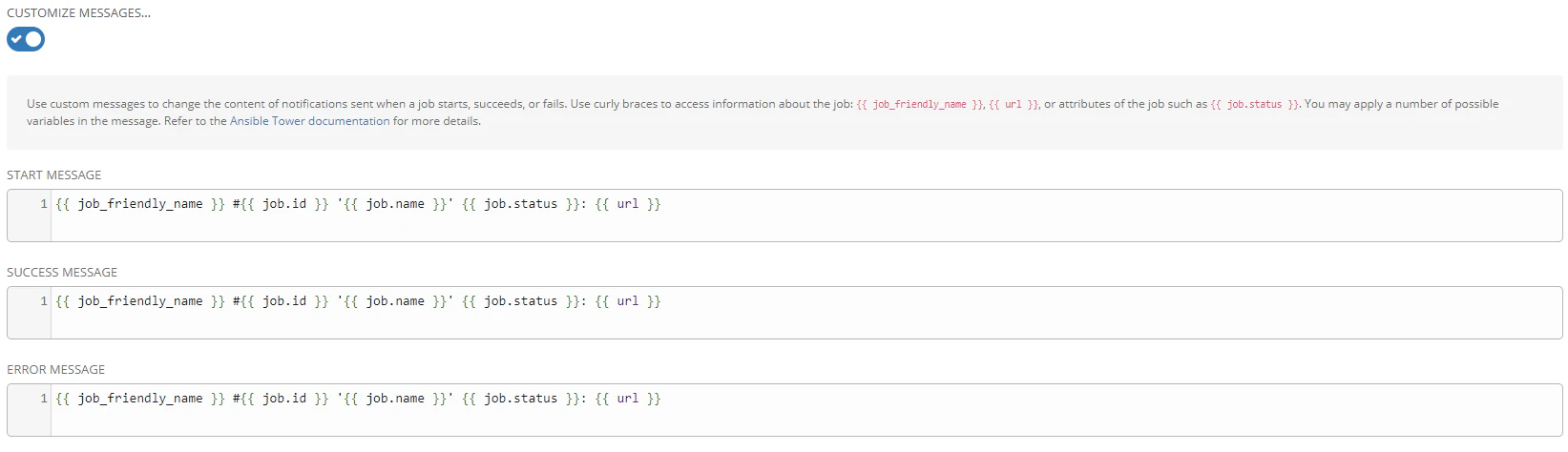Click the ERROR MESSAGE field label

[x=55, y=370]
